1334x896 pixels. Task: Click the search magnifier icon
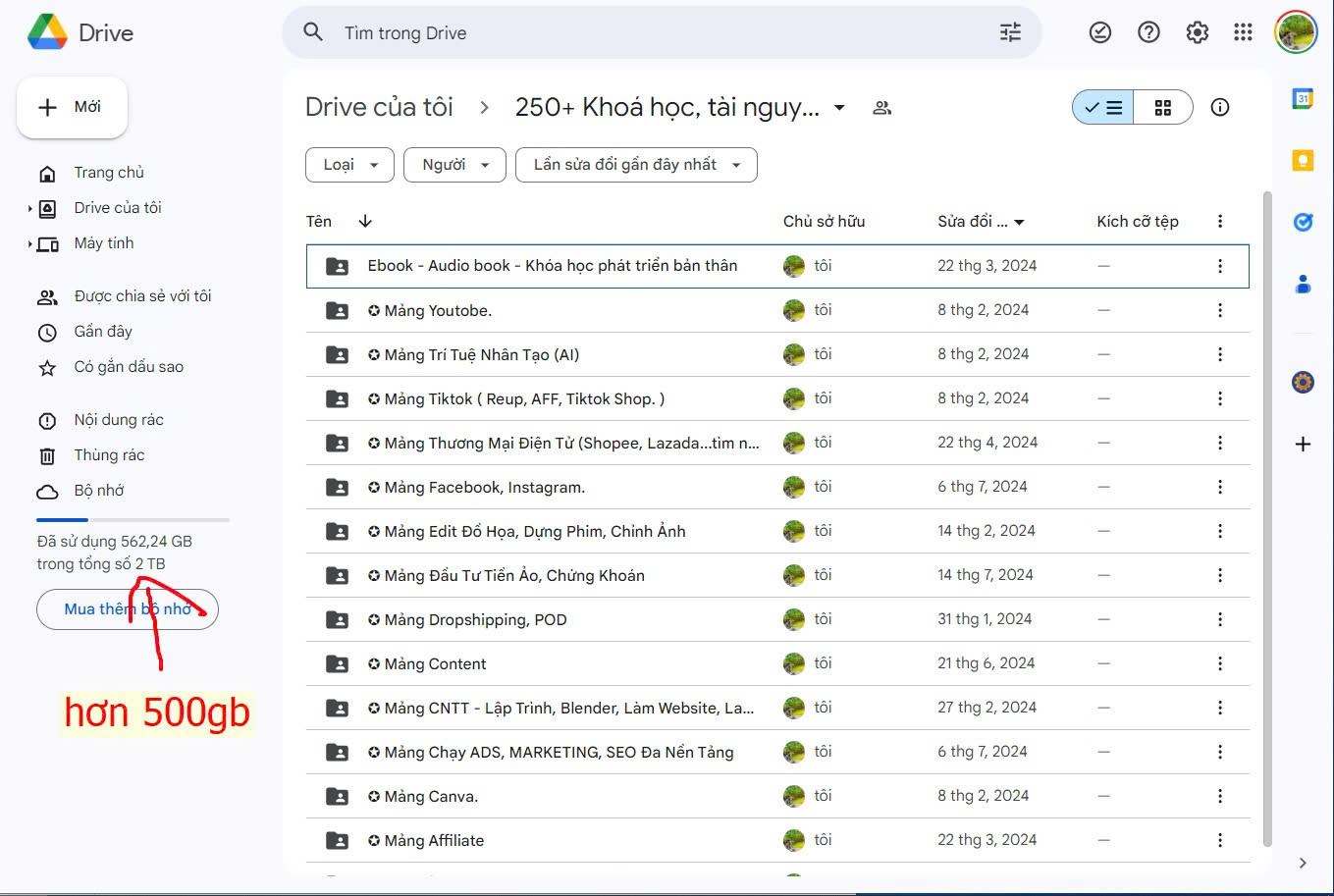tap(313, 32)
